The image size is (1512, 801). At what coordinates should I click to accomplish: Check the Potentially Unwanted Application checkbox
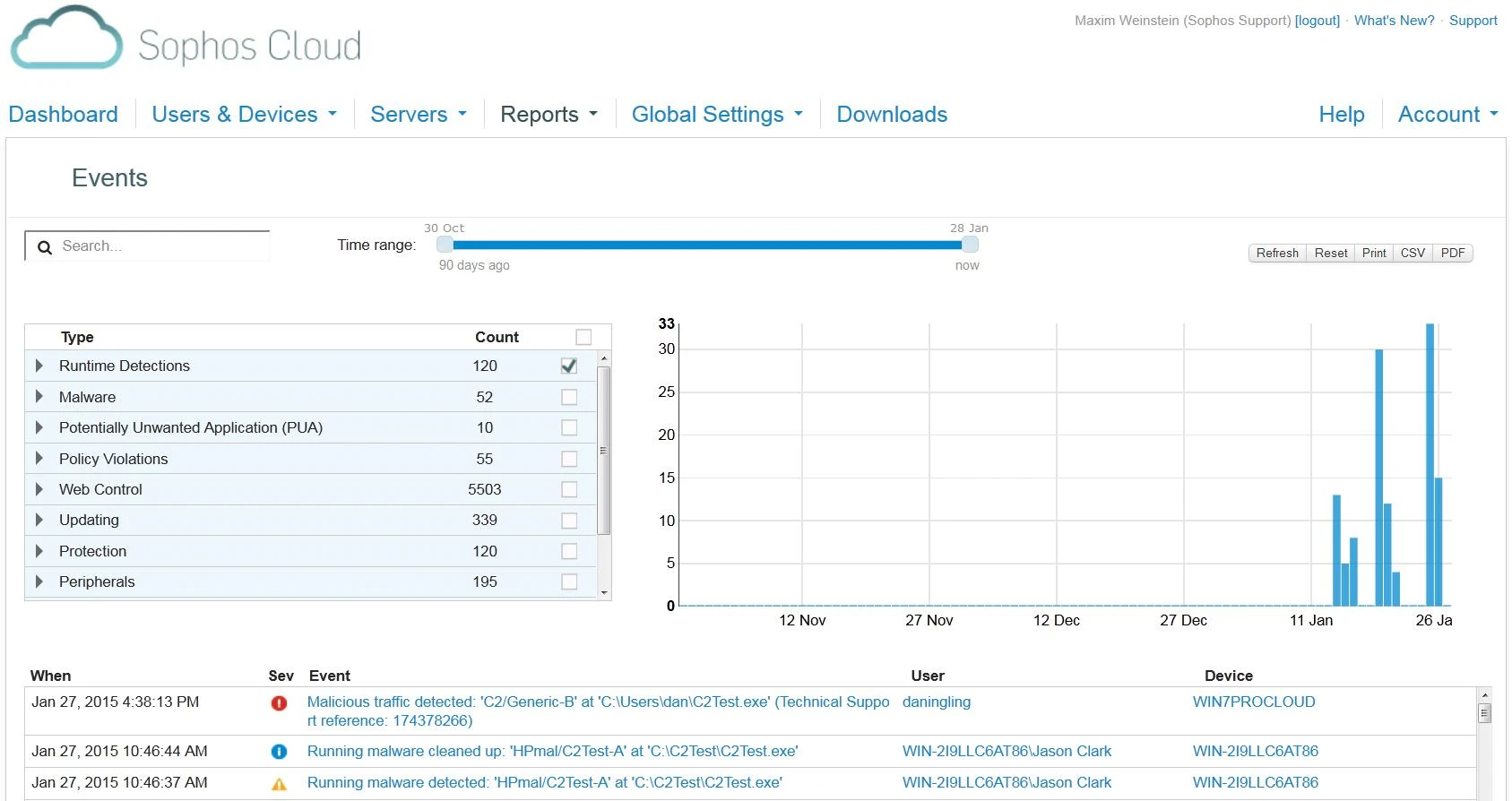point(569,427)
